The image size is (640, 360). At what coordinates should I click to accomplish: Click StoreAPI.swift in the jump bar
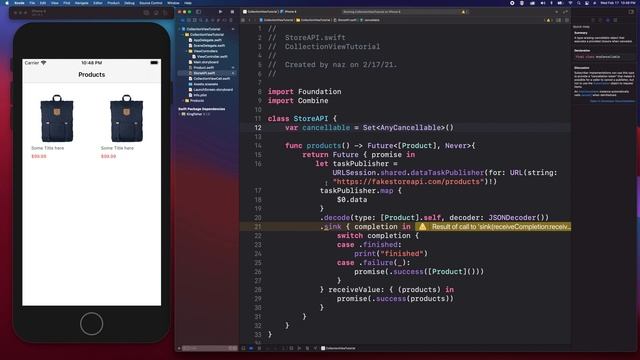(x=346, y=20)
